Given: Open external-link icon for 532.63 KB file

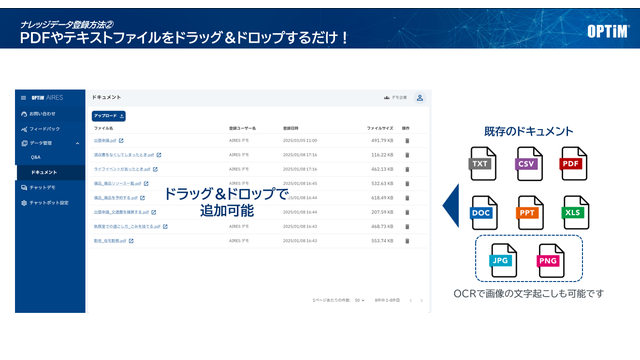Looking at the screenshot, I should 146,183.
